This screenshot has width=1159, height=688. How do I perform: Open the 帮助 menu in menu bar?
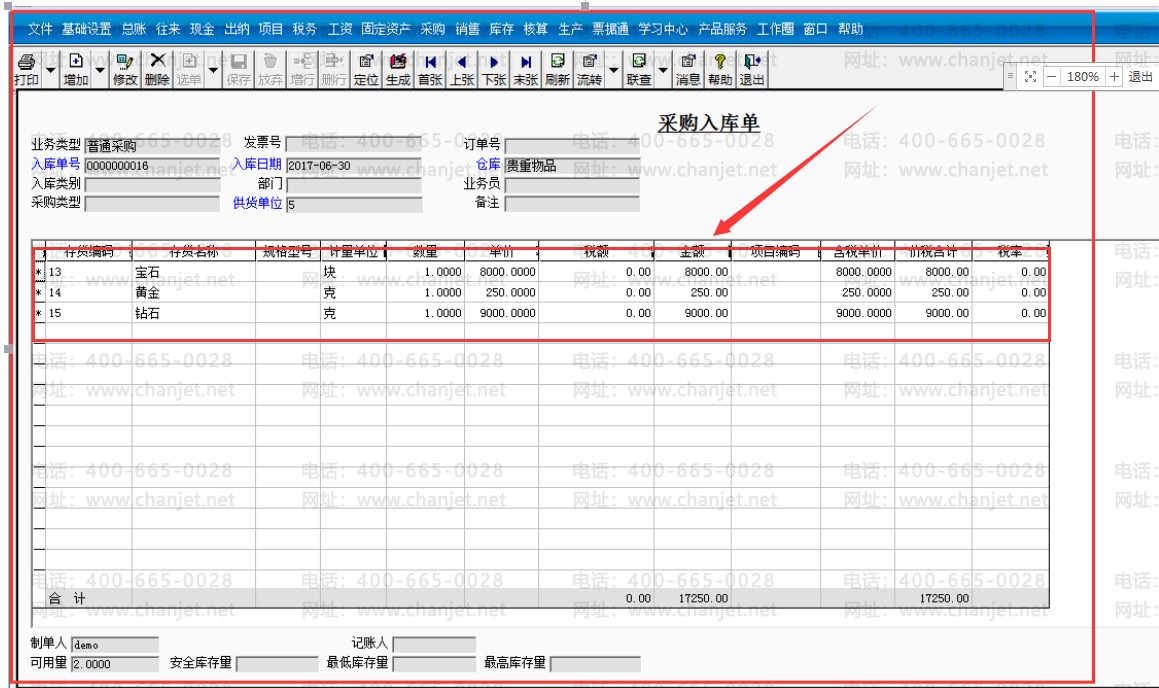tap(851, 29)
